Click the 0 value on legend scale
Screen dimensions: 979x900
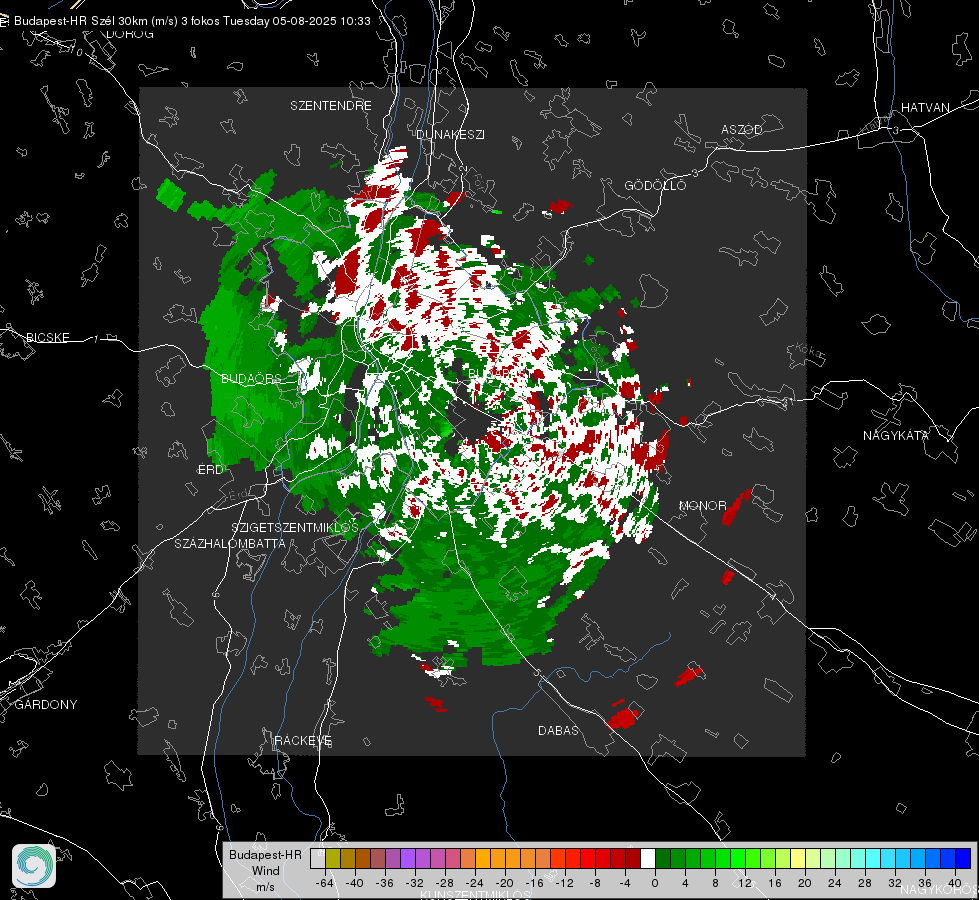point(654,883)
